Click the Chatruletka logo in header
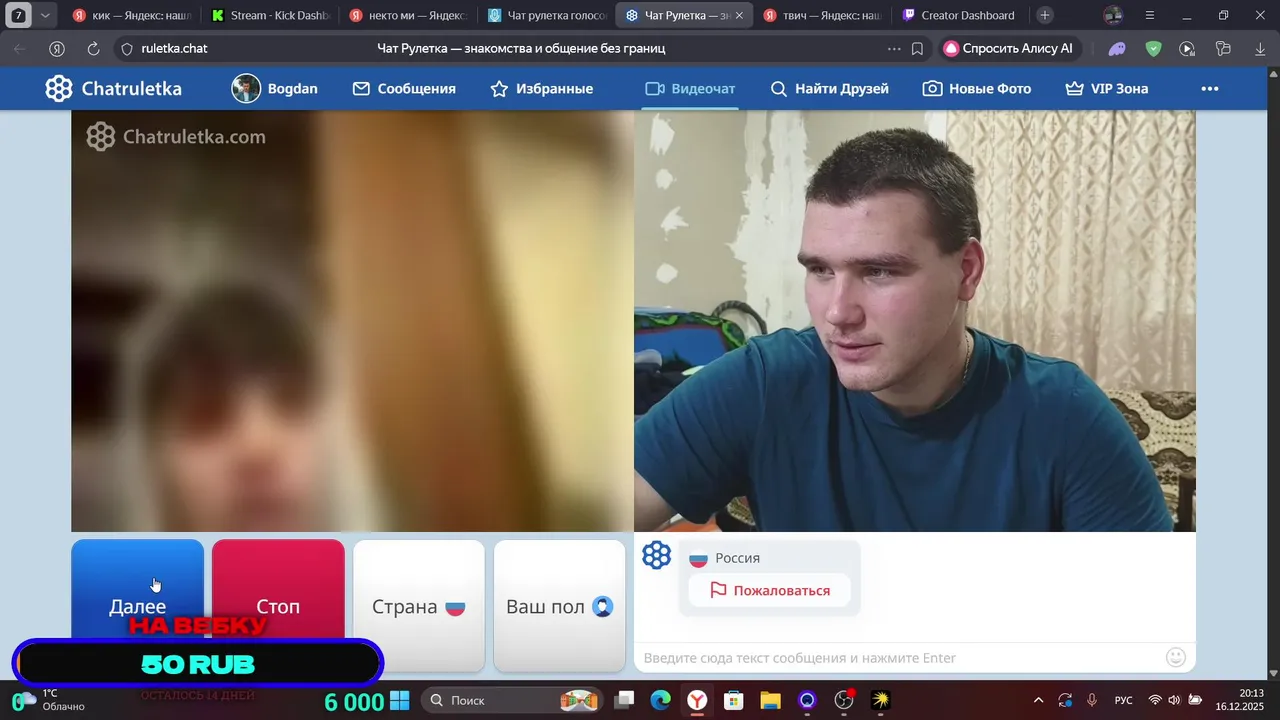1280x720 pixels. point(113,89)
